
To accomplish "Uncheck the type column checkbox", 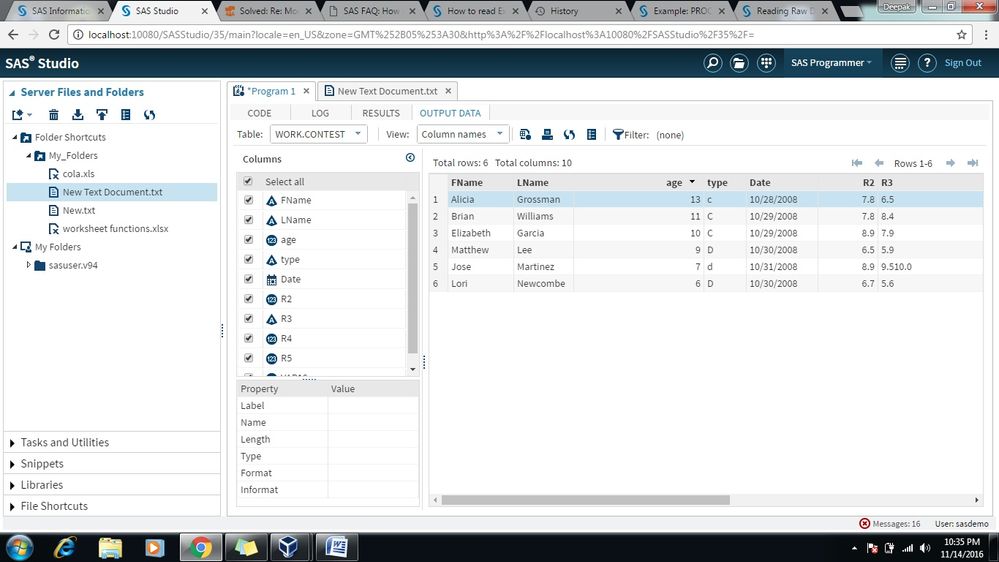I will pos(248,259).
